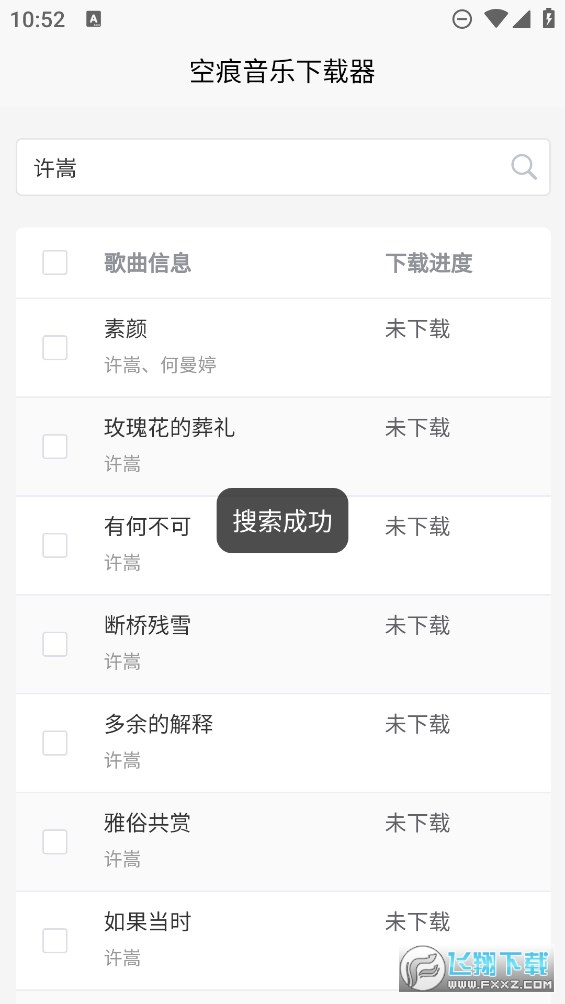This screenshot has height=1004, width=565.
Task: Select the checkbox for 有何不可
Action: [54, 546]
